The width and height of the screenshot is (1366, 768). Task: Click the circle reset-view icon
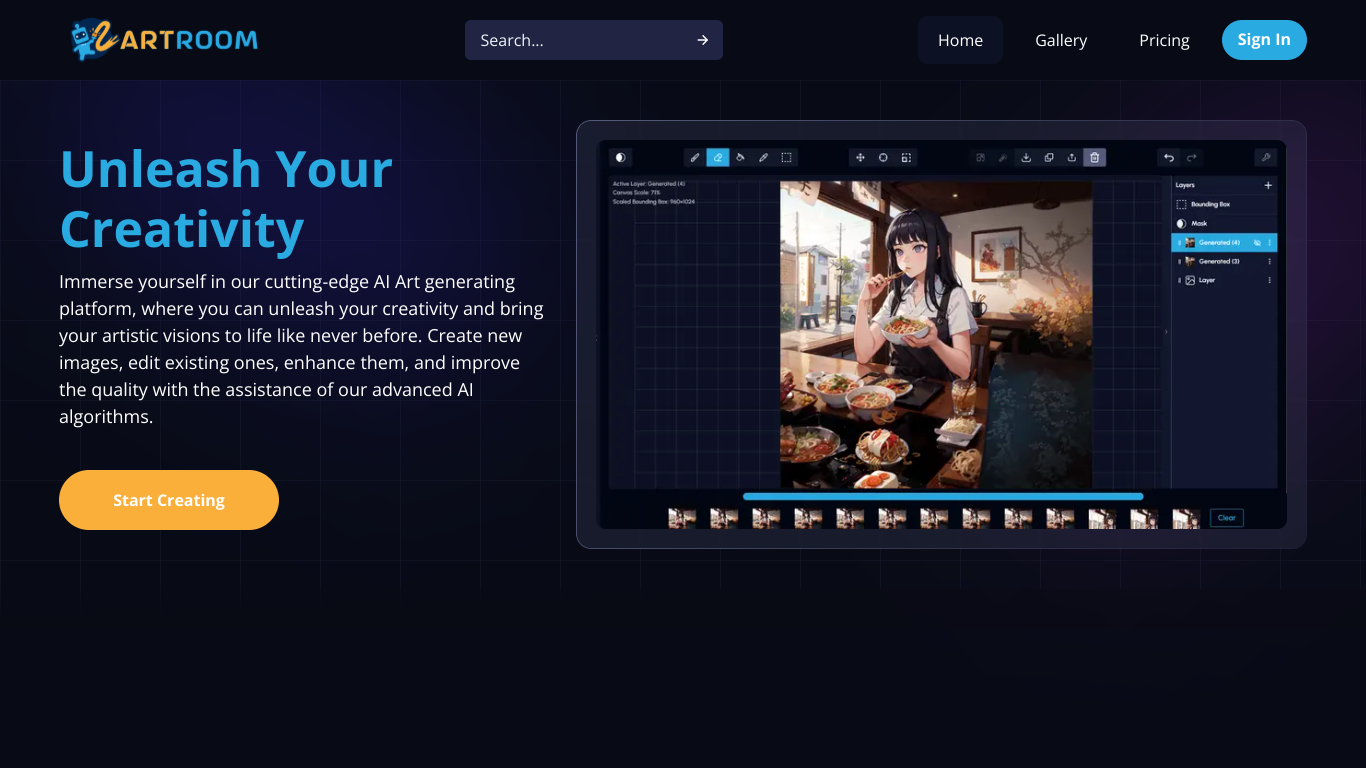[883, 158]
